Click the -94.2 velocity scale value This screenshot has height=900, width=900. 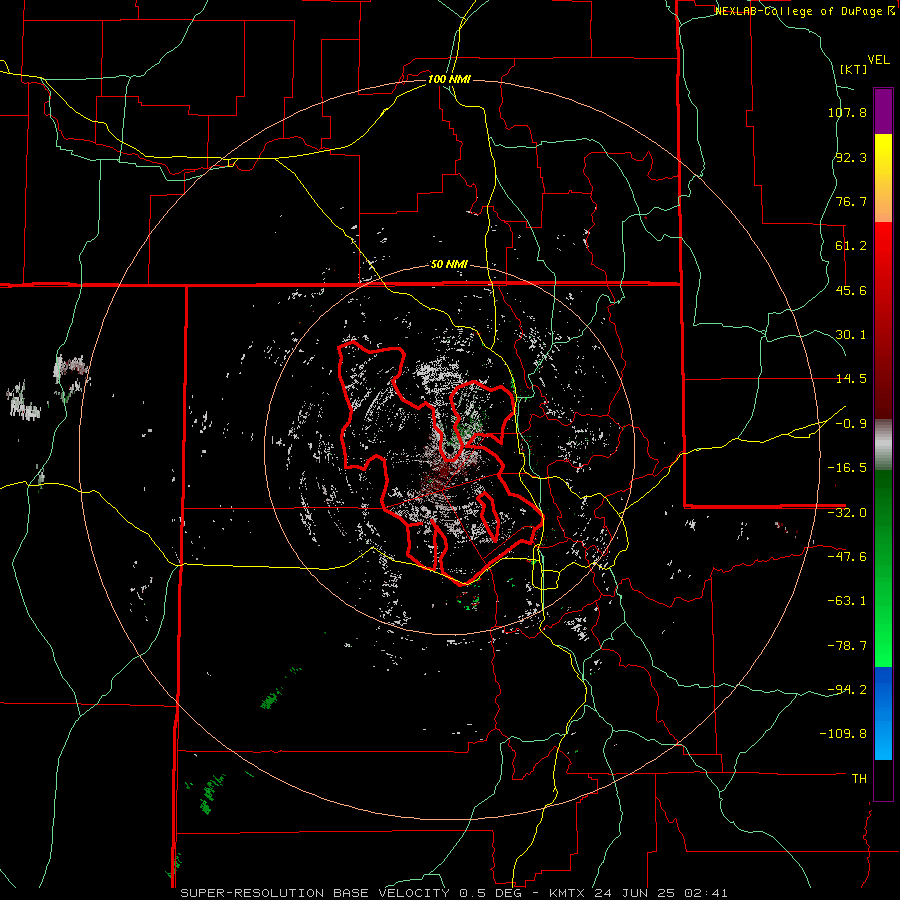click(x=847, y=689)
